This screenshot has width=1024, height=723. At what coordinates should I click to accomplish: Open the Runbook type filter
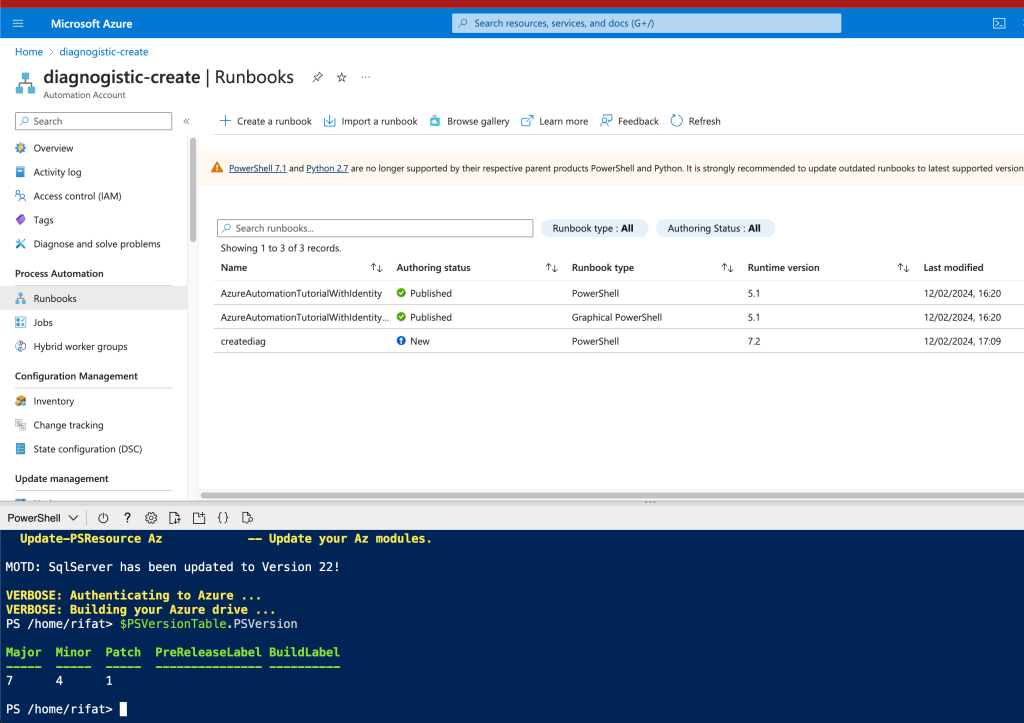[593, 228]
